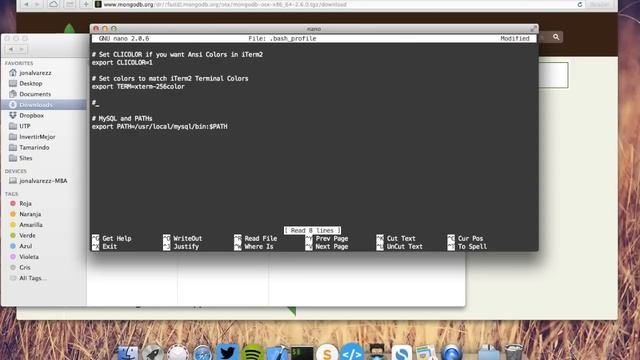The image size is (640, 360).
Task: Click the 'Set CLICOLOR' comment line
Action: pyautogui.click(x=177, y=54)
